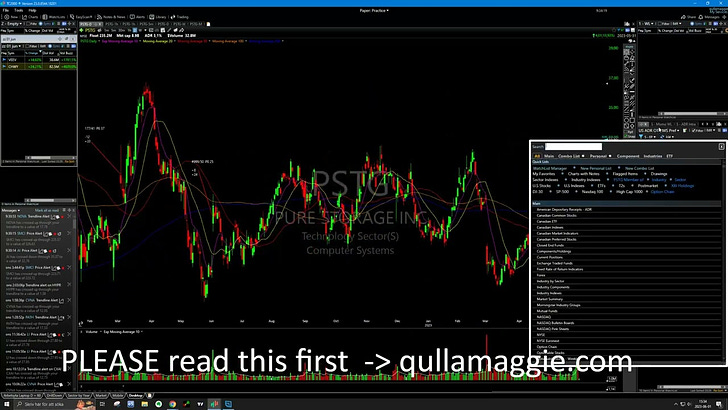This screenshot has width=728, height=410.
Task: Select the CHWY row in the watchlist
Action: (x=39, y=66)
